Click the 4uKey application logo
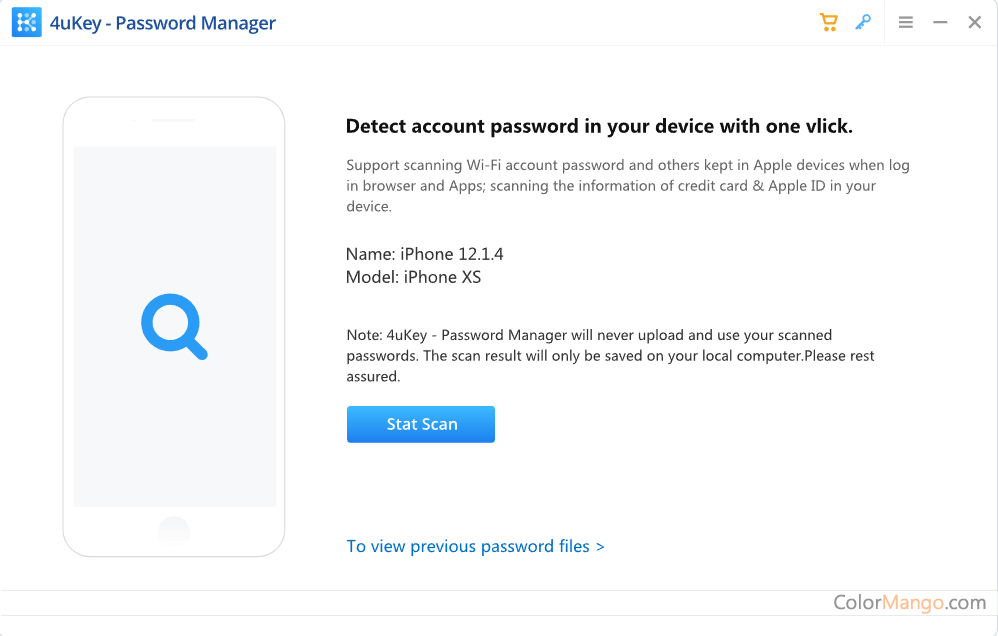998x636 pixels. 26,21
